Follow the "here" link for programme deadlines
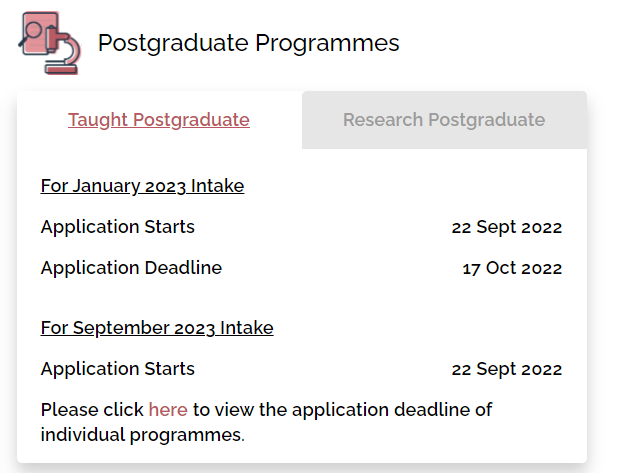The height and width of the screenshot is (473, 618). (168, 410)
